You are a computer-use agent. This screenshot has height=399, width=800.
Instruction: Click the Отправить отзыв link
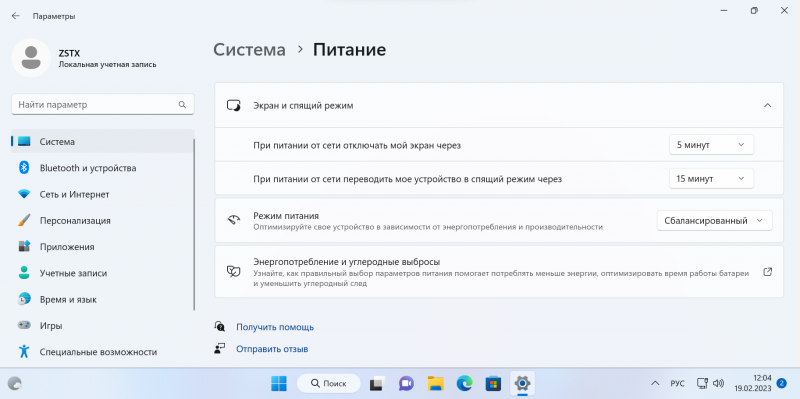[272, 350]
